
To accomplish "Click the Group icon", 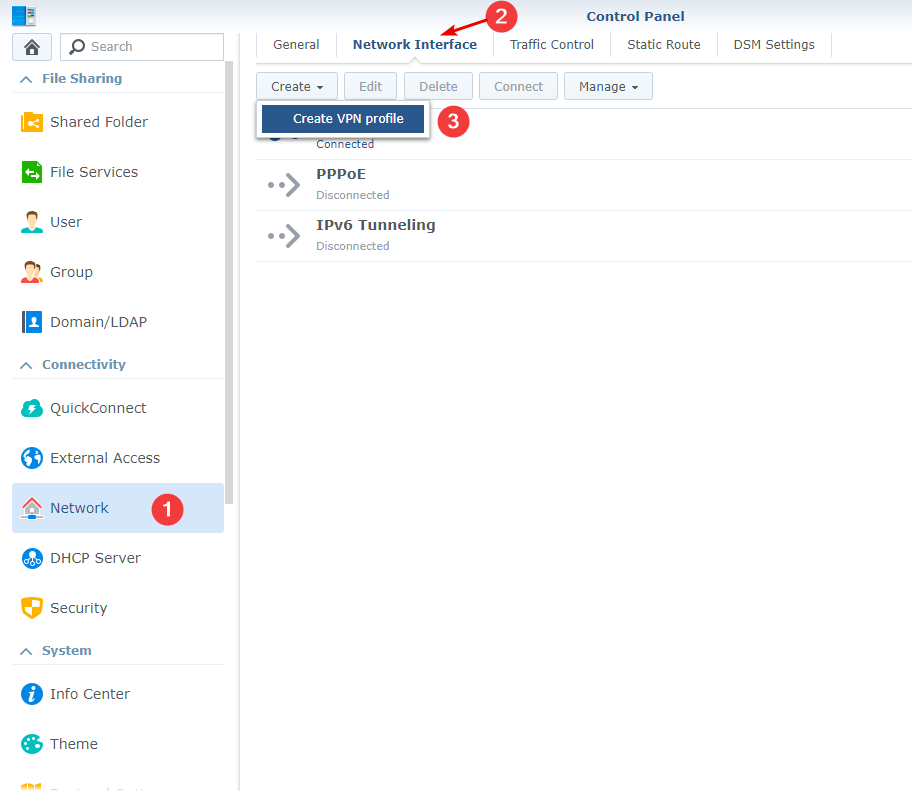I will (x=32, y=272).
